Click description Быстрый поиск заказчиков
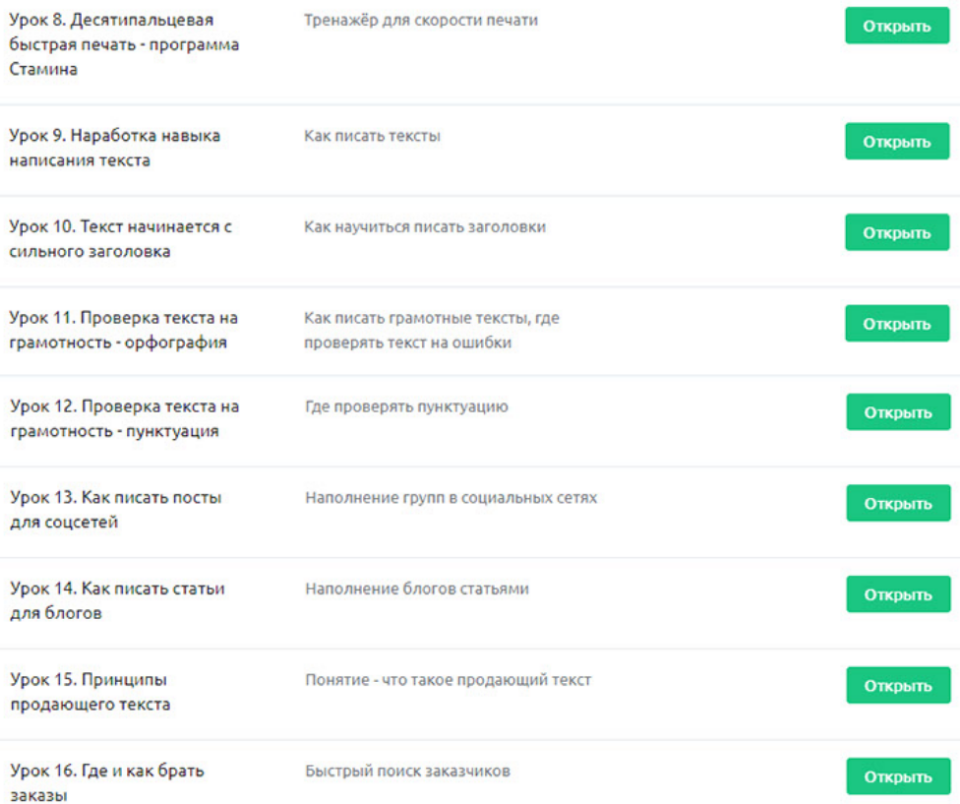The height and width of the screenshot is (804, 960). click(x=409, y=771)
